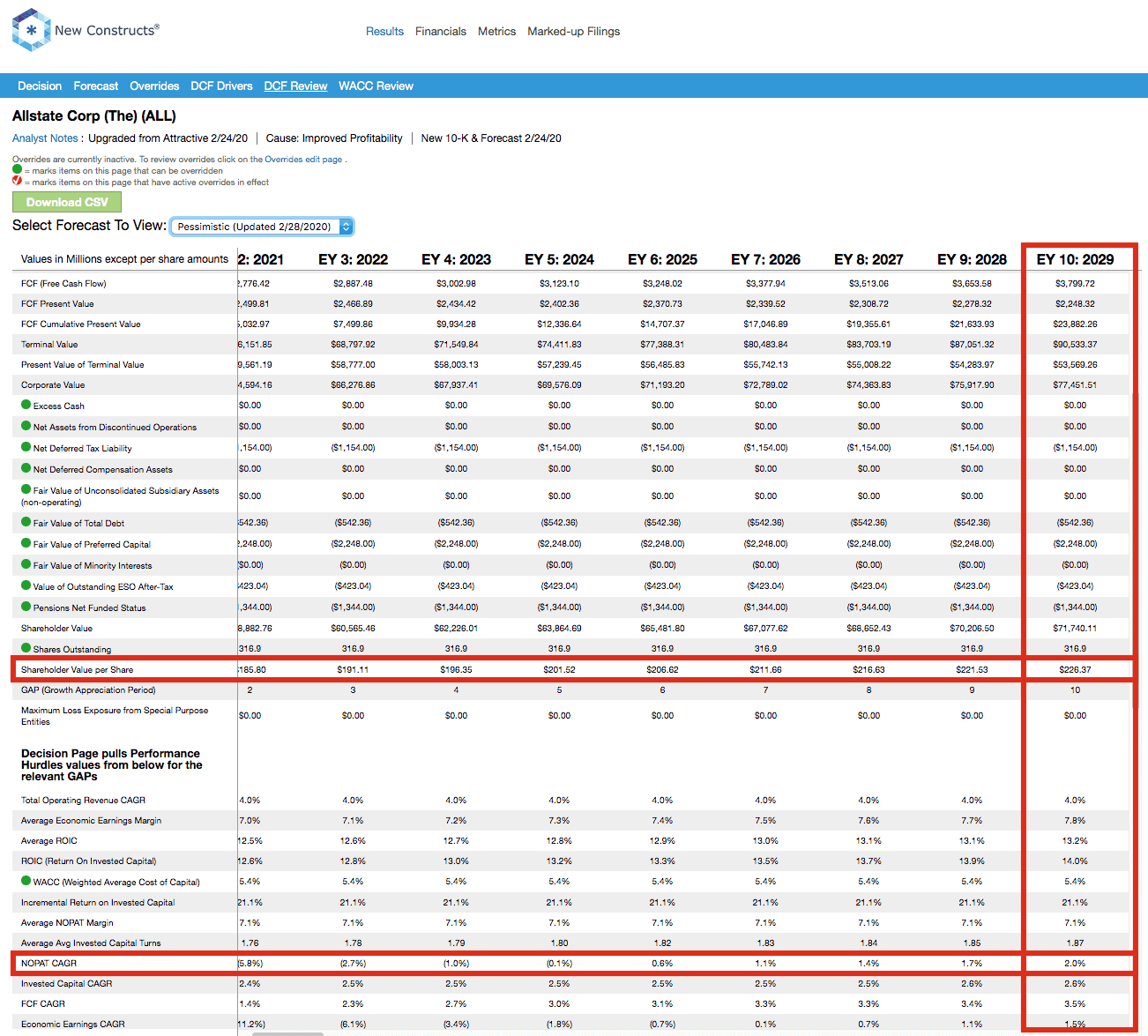Switch to the Overrides tab
Screen dimensions: 1148x1036
(x=154, y=86)
